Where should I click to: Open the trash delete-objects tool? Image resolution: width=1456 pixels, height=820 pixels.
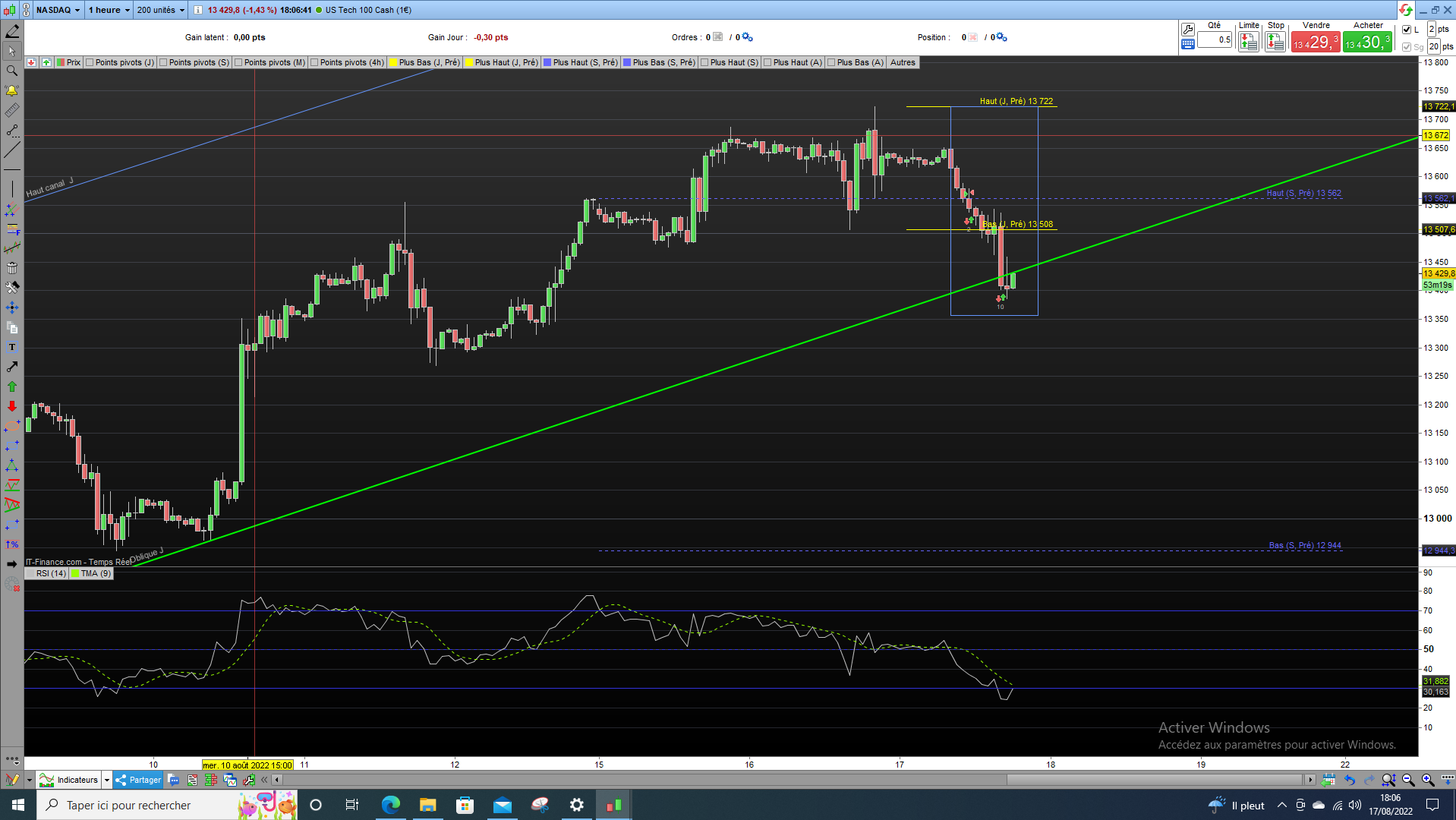12,268
